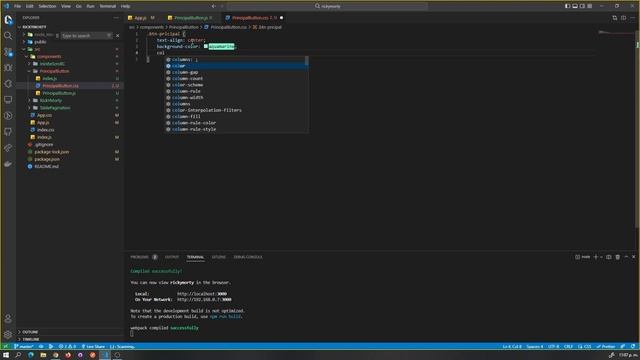Open PrincipalButton.css in the file tree
The width and height of the screenshot is (640, 360).
tap(60, 86)
